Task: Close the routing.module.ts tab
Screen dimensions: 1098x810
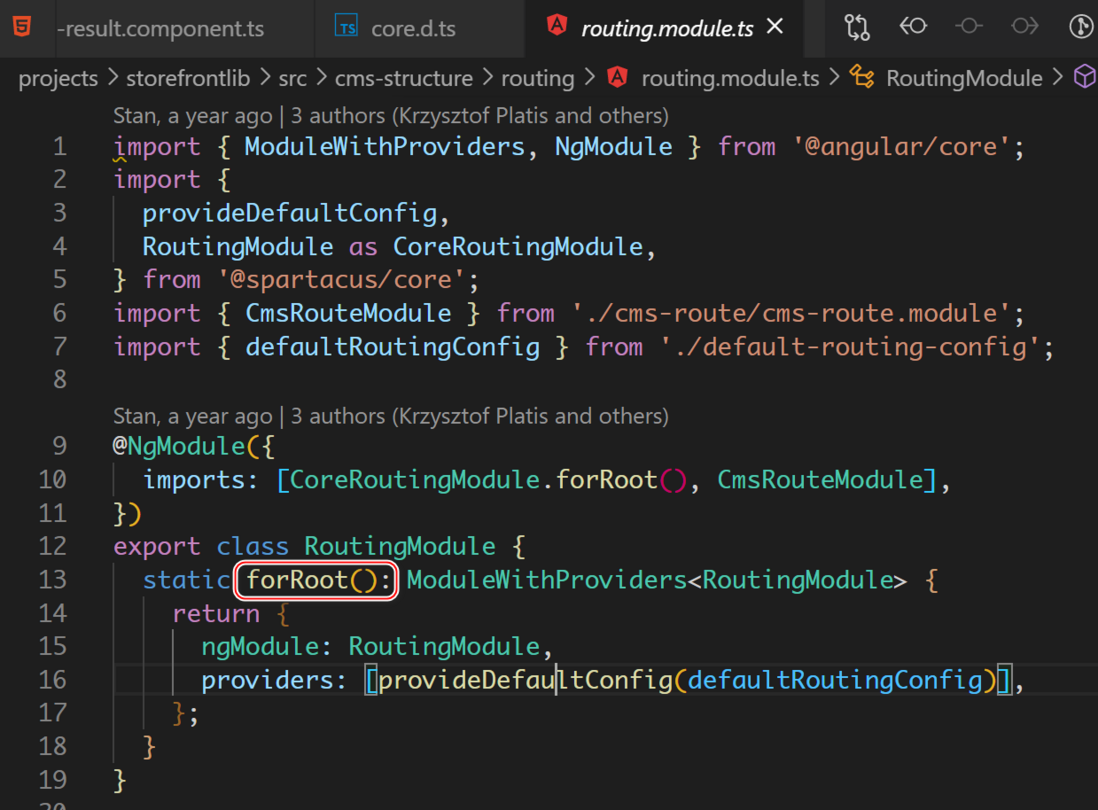Action: (774, 27)
